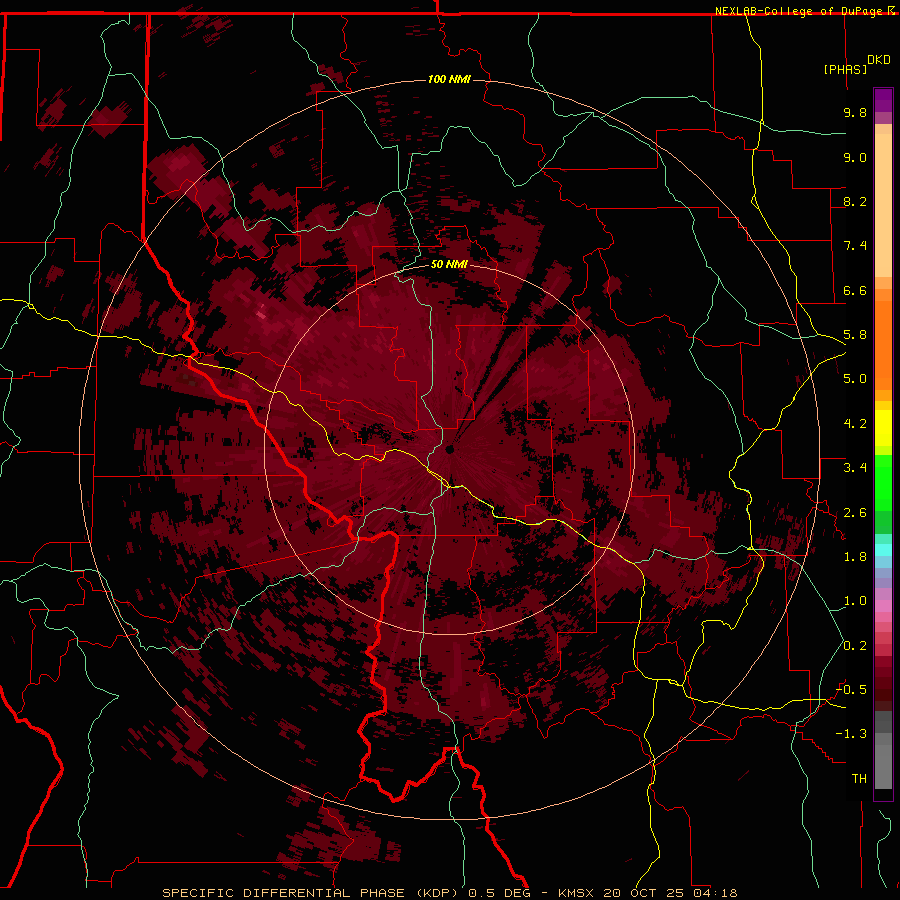Click the 5.0 value on the color scale
This screenshot has width=900, height=900.
(x=855, y=379)
